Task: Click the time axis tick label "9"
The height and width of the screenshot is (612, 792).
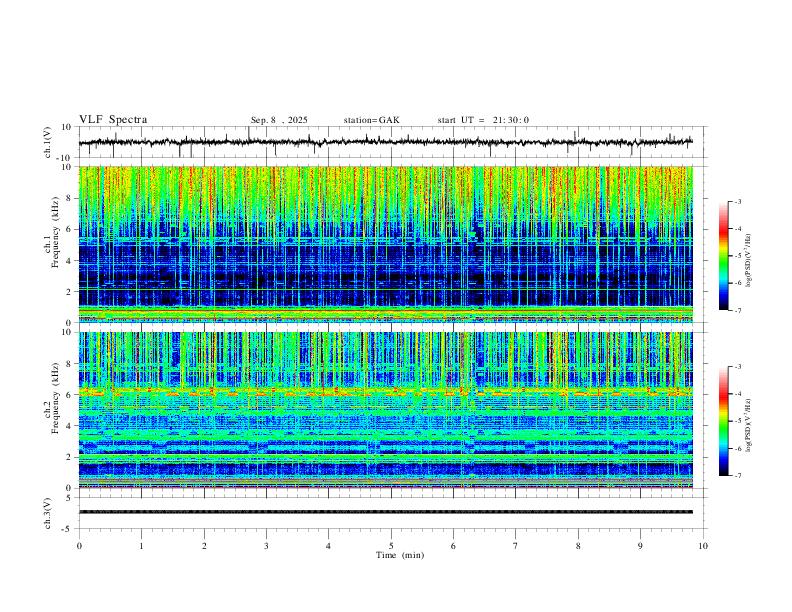Action: click(x=640, y=546)
